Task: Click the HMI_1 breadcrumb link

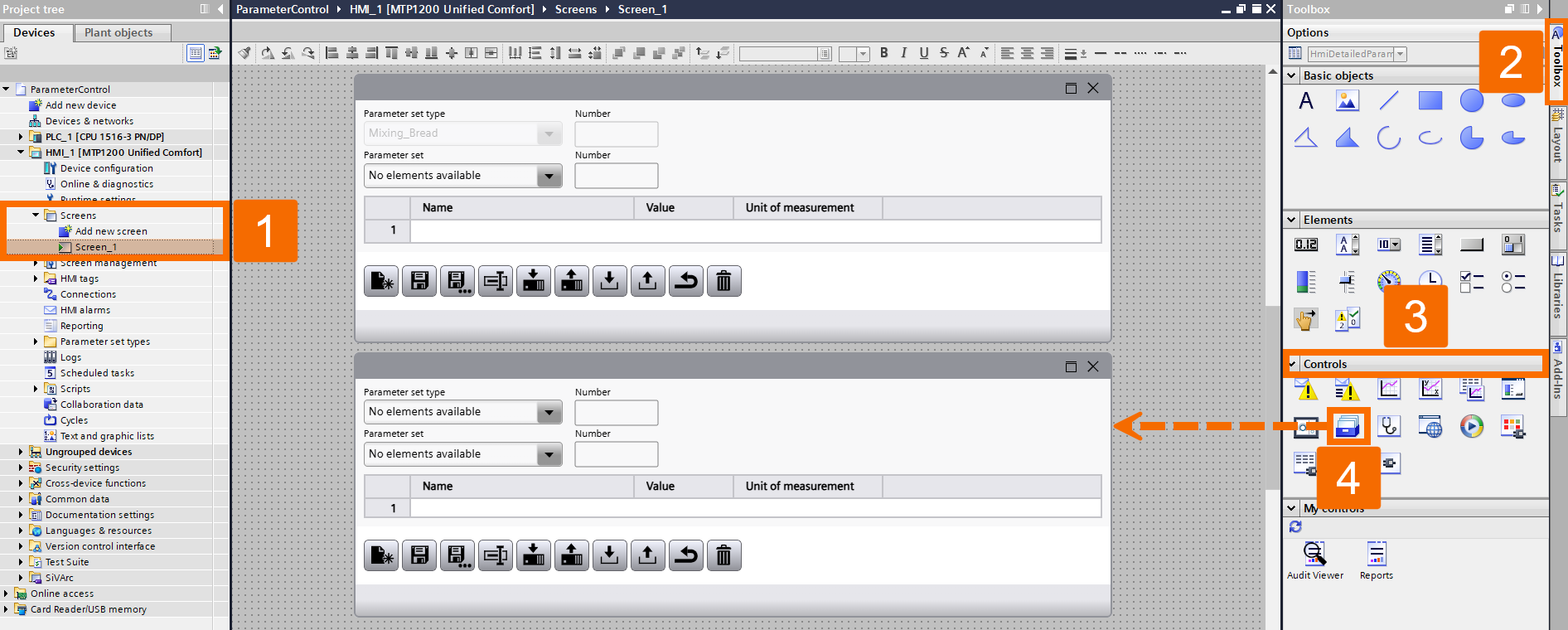Action: tap(442, 9)
